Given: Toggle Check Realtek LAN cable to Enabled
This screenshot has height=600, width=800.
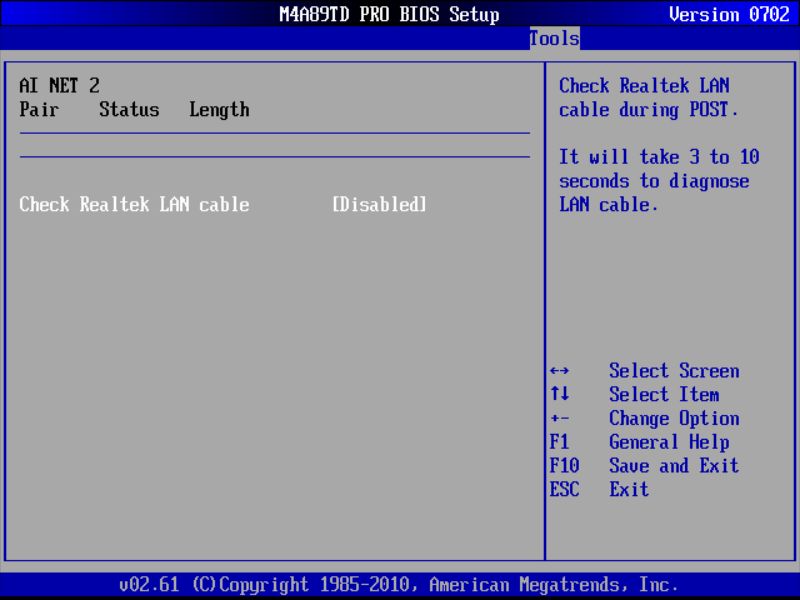Looking at the screenshot, I should point(378,205).
